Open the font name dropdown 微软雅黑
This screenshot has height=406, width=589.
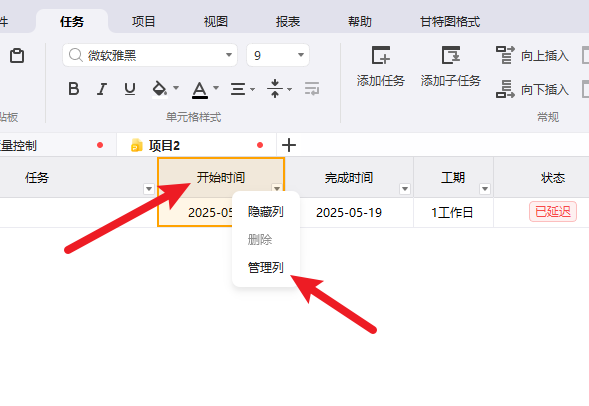[x=229, y=55]
